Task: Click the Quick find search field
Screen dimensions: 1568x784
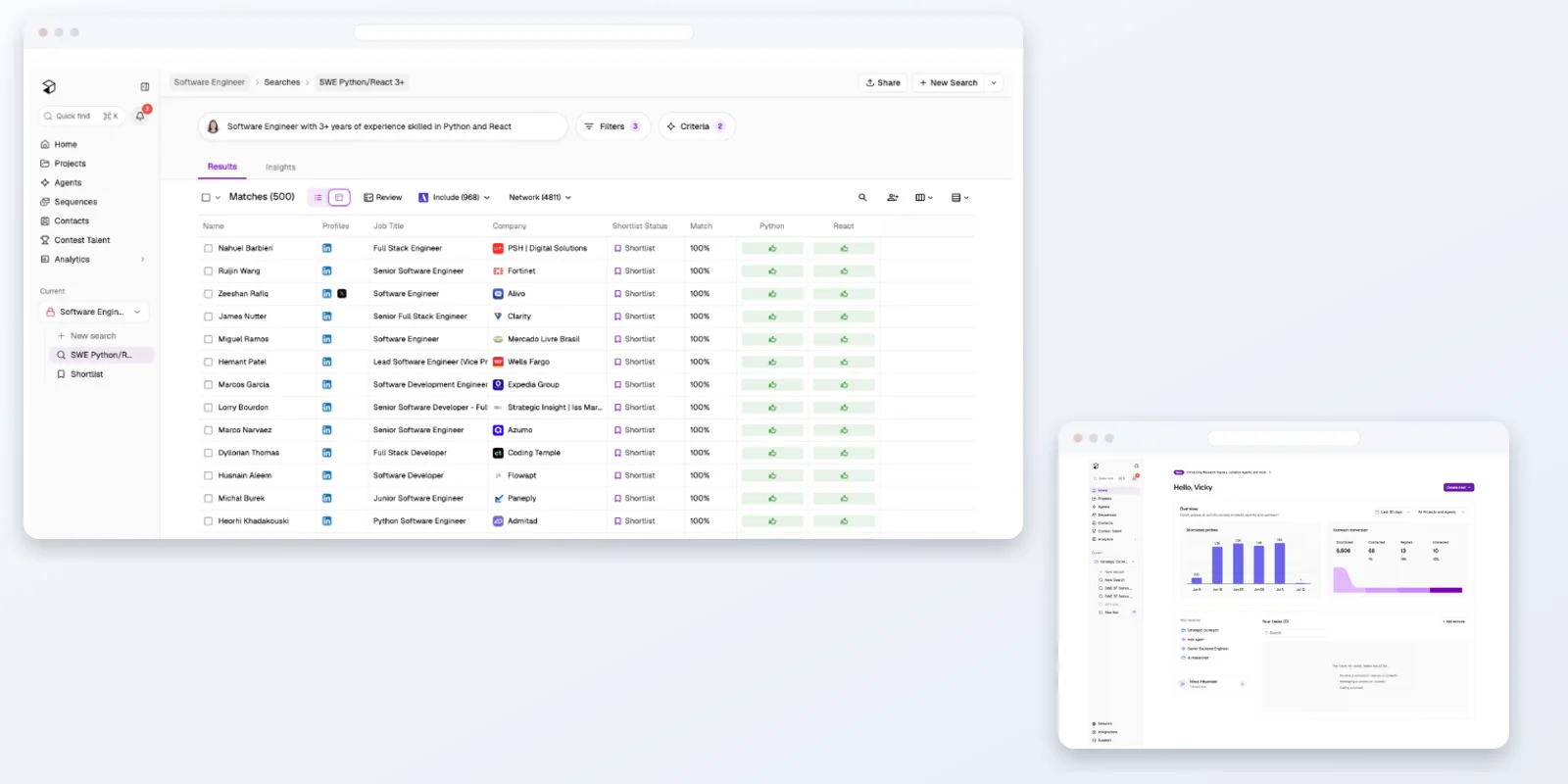Action: click(81, 117)
